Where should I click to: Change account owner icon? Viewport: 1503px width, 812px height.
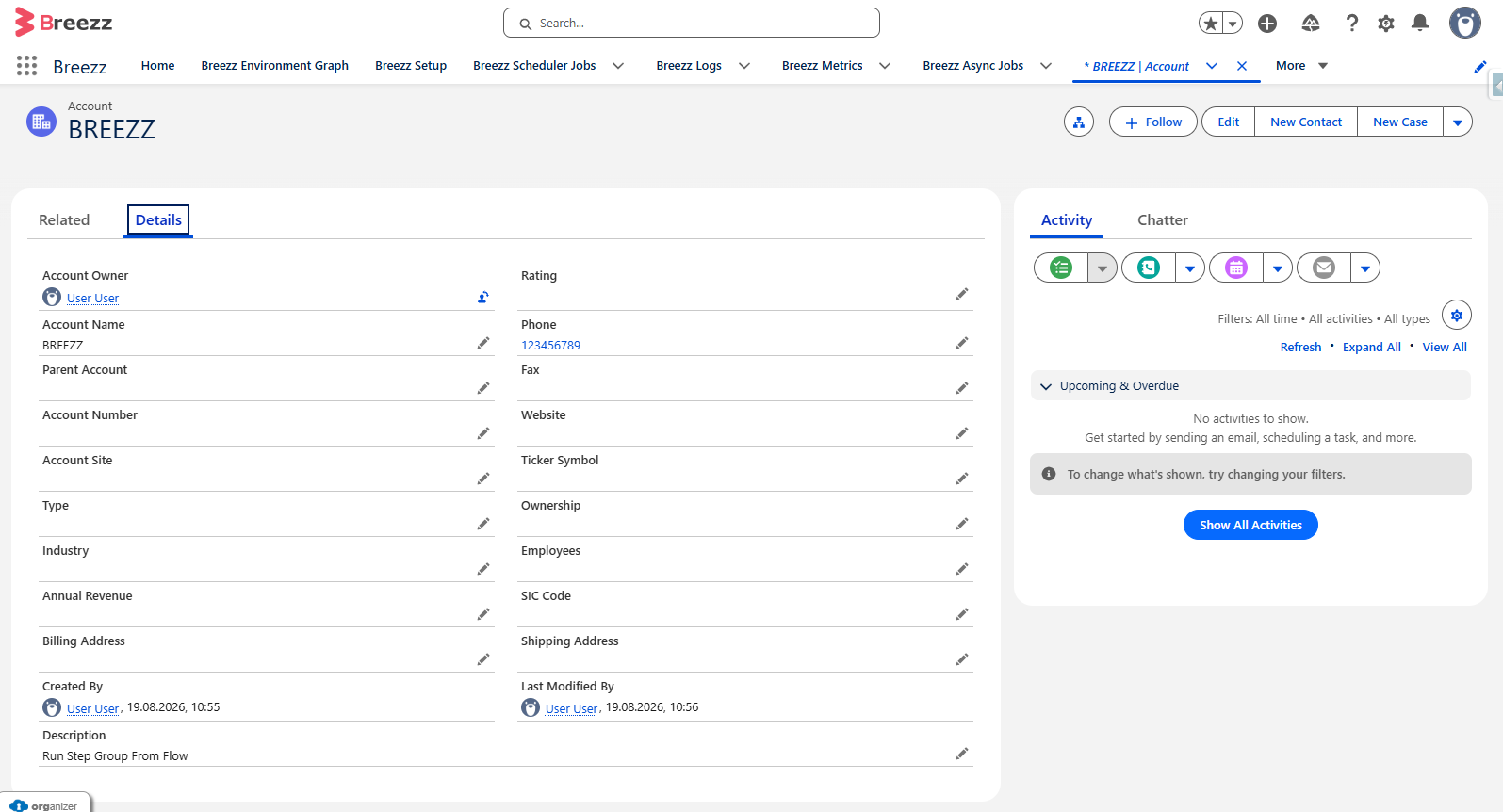click(483, 298)
